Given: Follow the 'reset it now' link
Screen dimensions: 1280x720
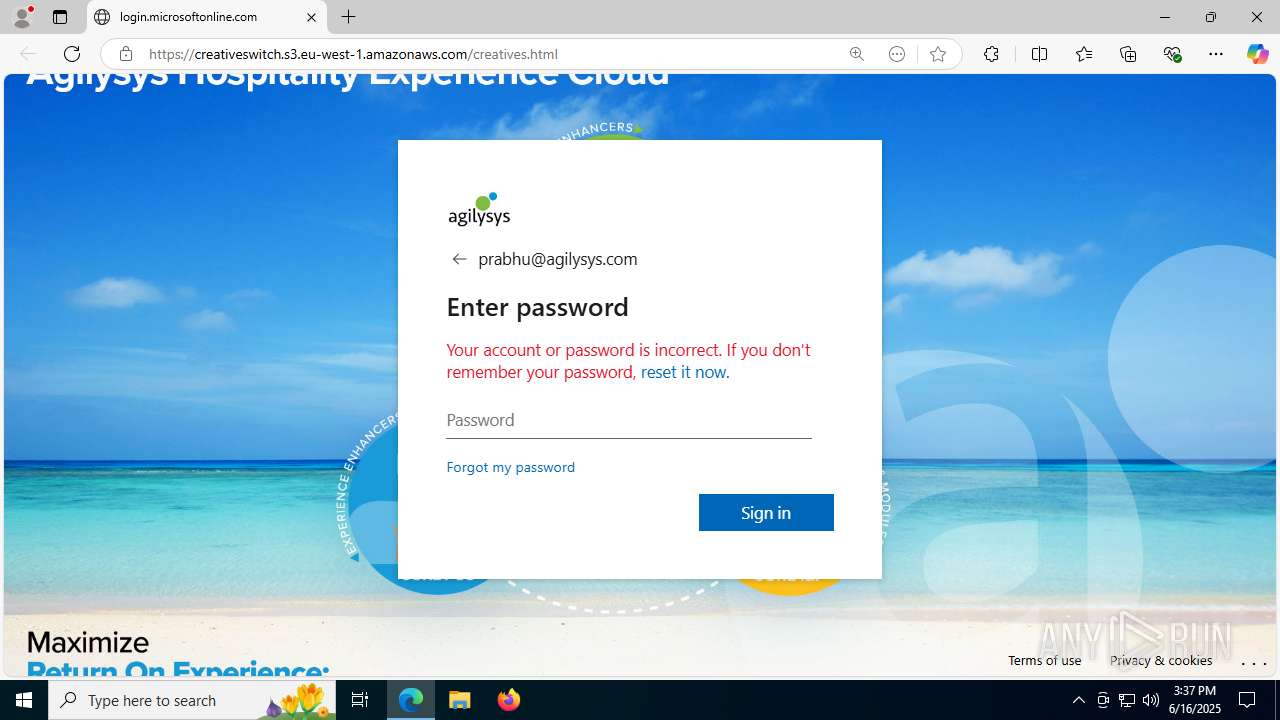Looking at the screenshot, I should (683, 372).
